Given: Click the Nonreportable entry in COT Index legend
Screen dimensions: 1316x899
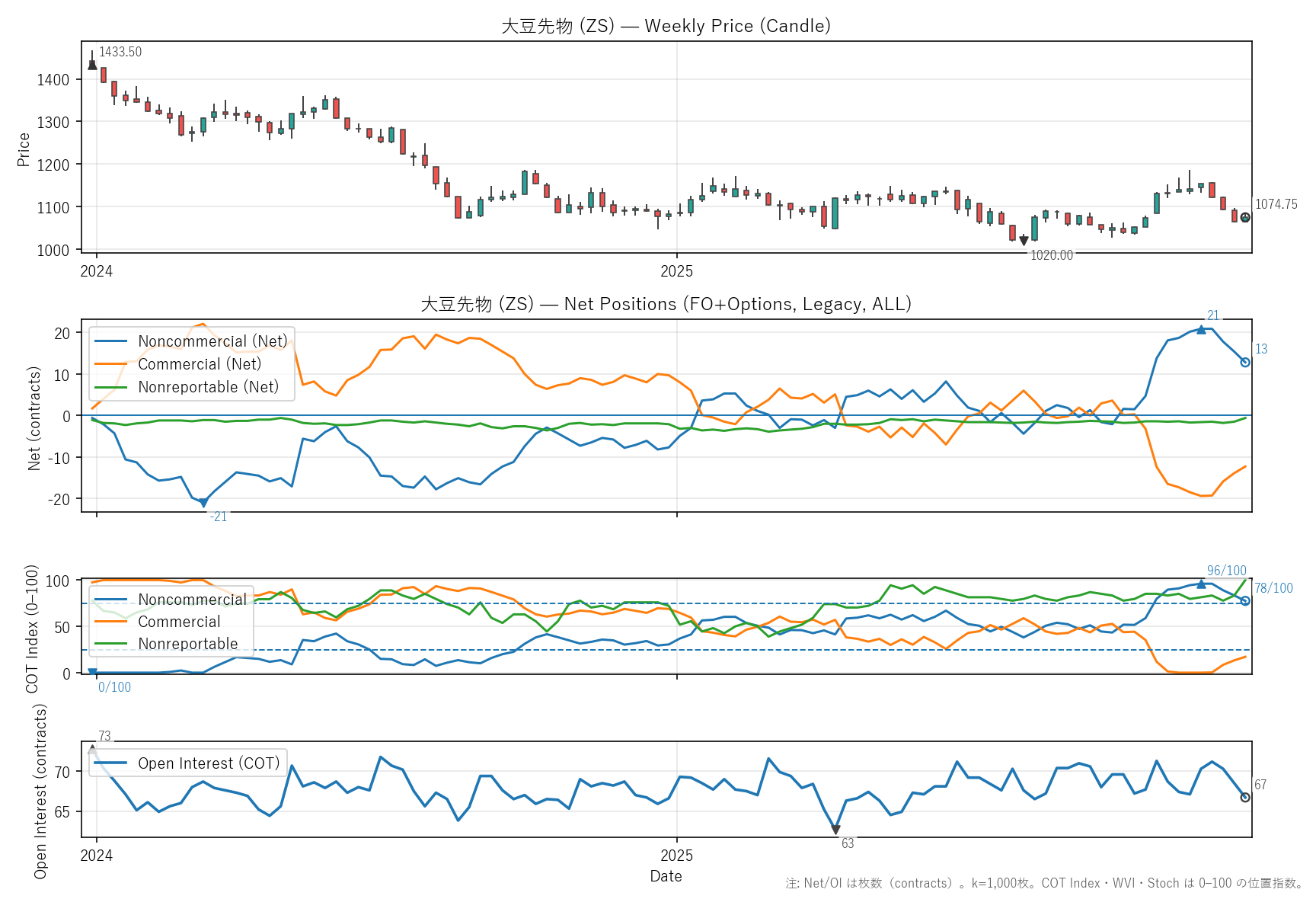Looking at the screenshot, I should [x=187, y=644].
